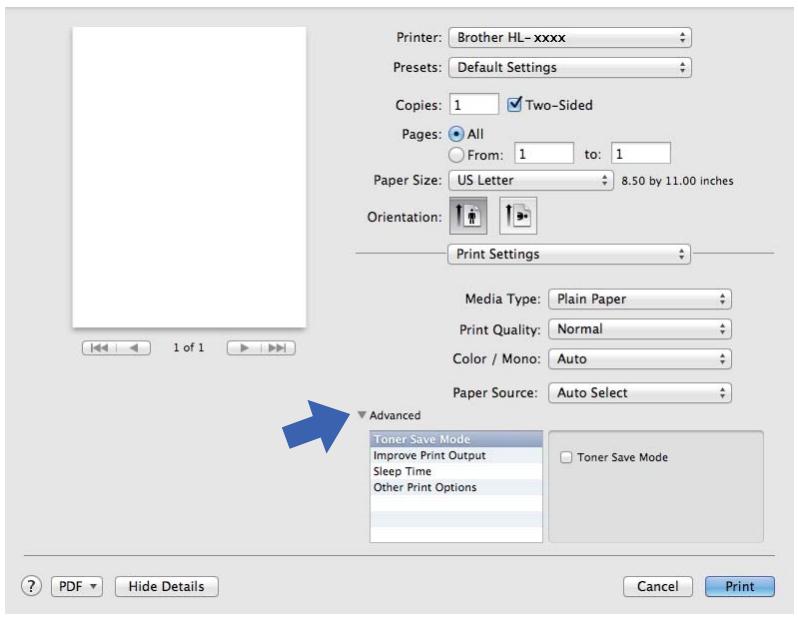Image resolution: width=798 pixels, height=618 pixels.
Task: Go to first page in preview
Action: click(x=99, y=348)
